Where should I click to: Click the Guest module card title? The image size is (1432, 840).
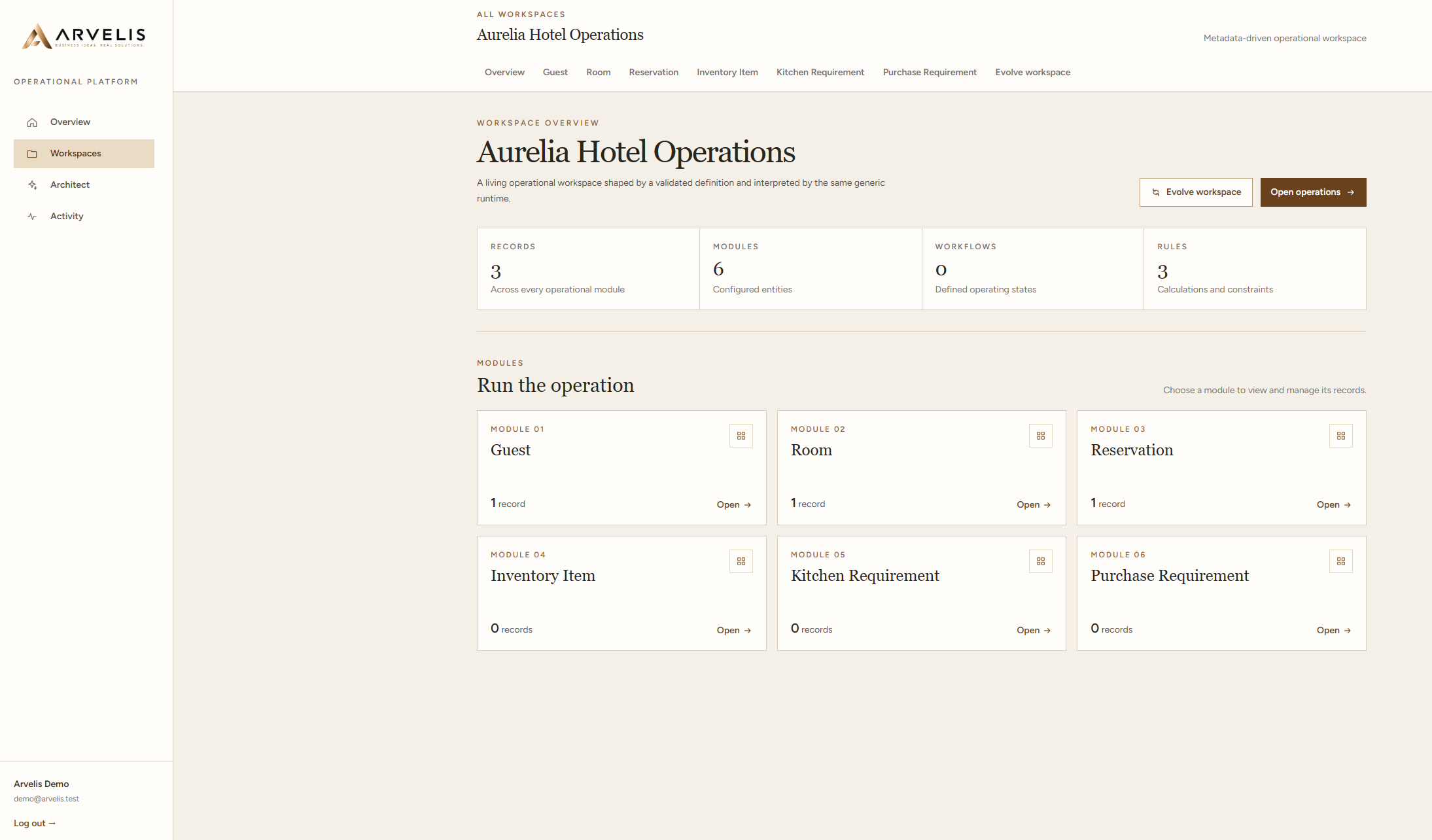510,450
